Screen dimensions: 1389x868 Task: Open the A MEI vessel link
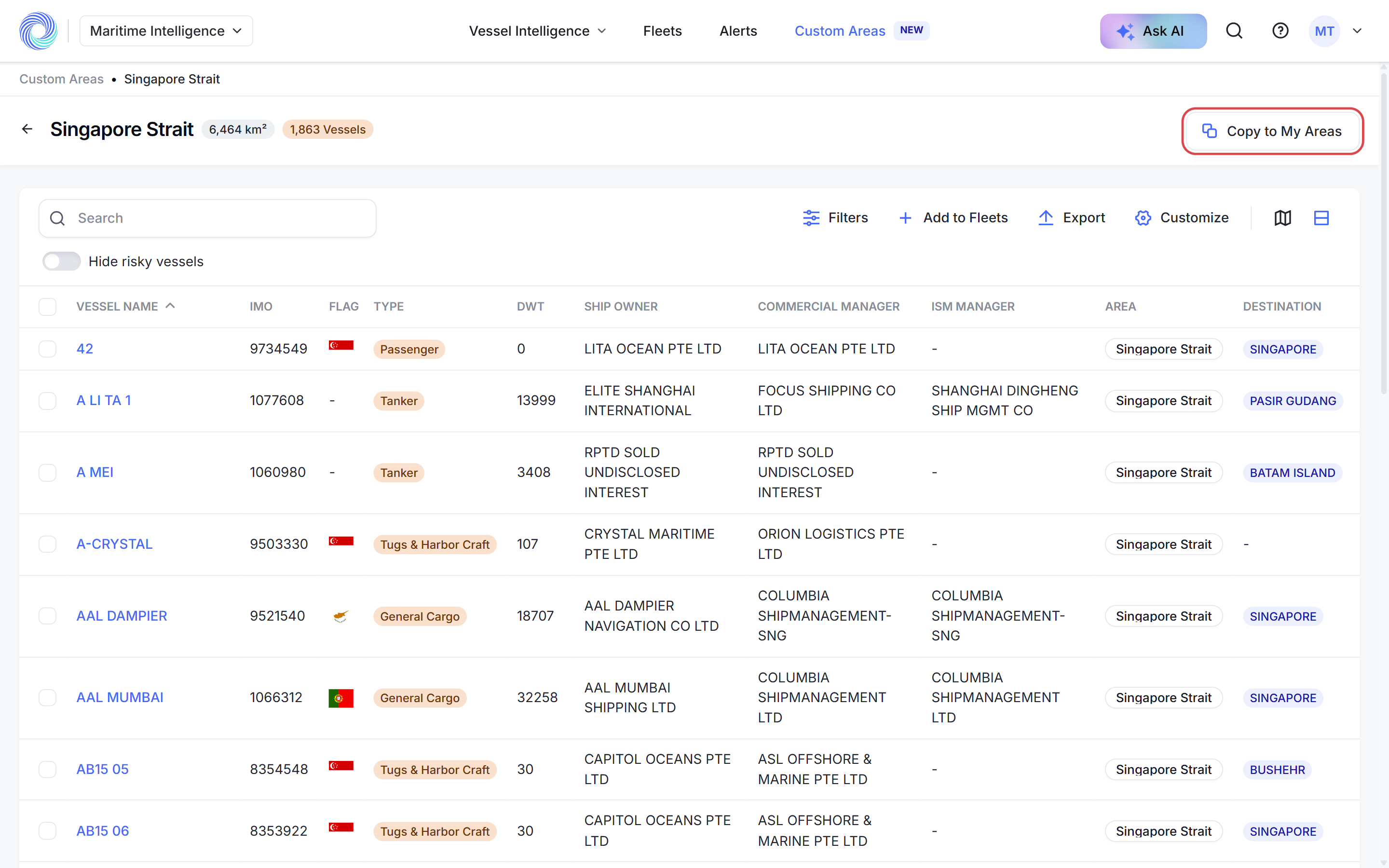pos(95,473)
